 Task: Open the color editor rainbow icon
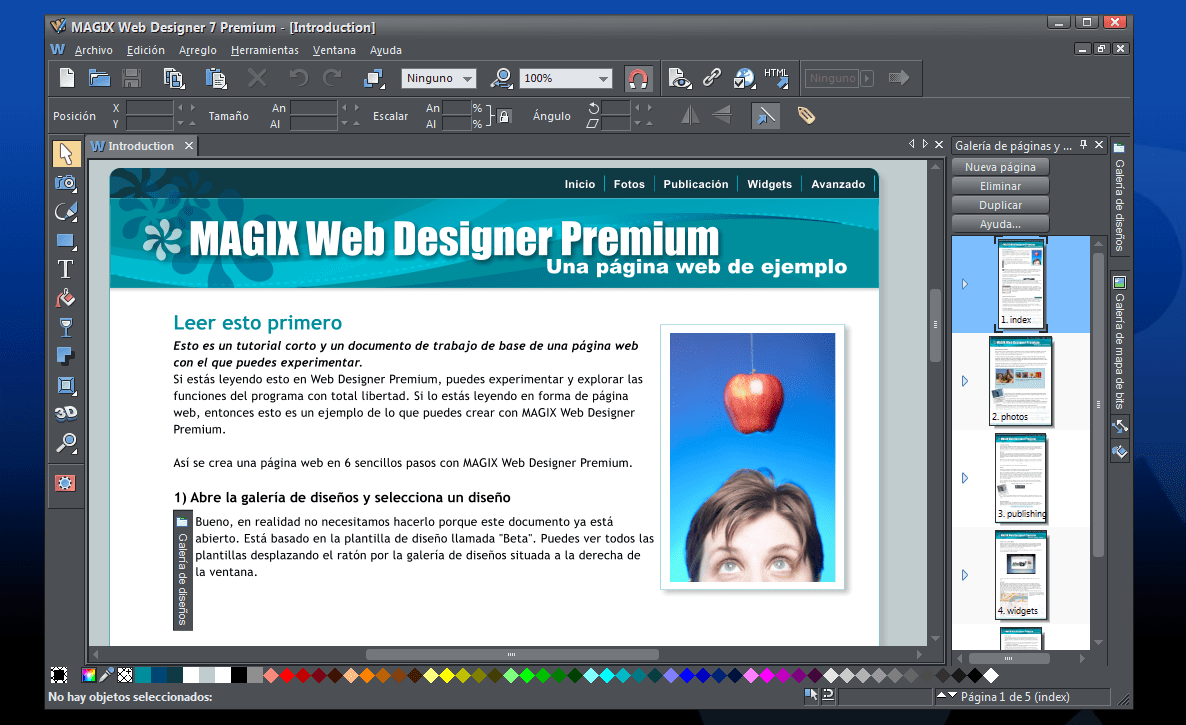[x=88, y=675]
